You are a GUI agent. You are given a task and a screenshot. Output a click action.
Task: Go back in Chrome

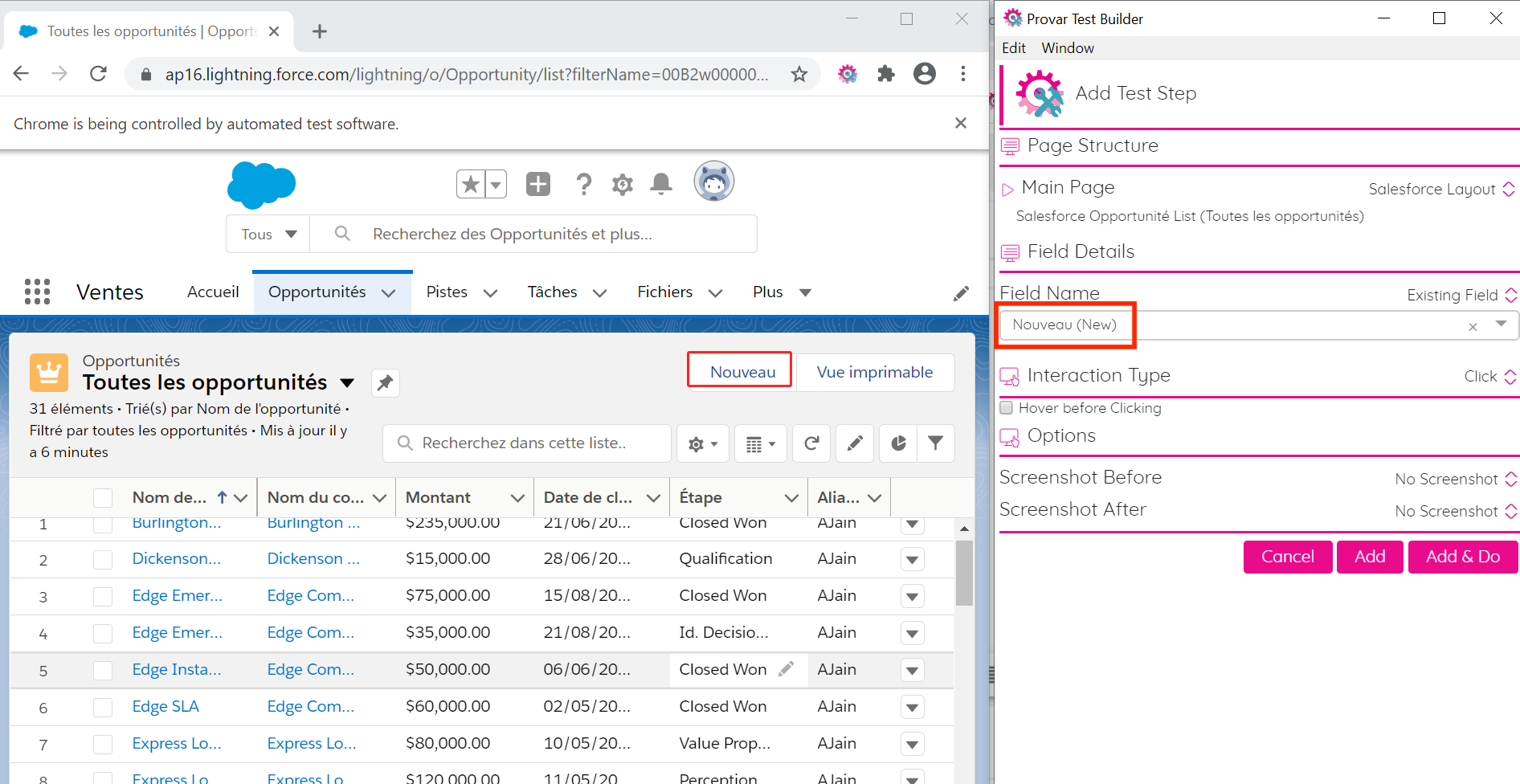pos(22,74)
